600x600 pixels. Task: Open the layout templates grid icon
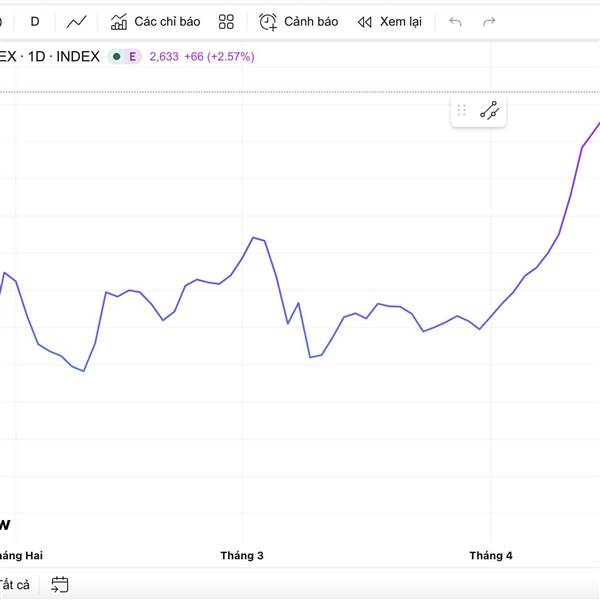pos(226,21)
